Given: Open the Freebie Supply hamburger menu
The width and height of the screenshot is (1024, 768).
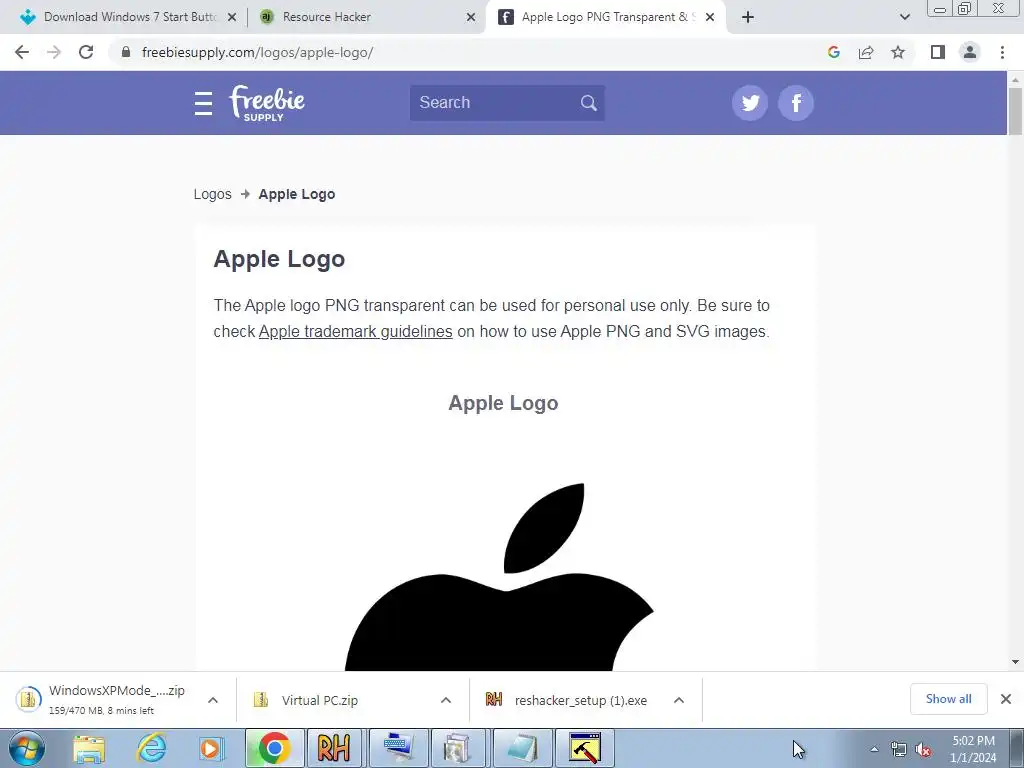Looking at the screenshot, I should click(203, 103).
